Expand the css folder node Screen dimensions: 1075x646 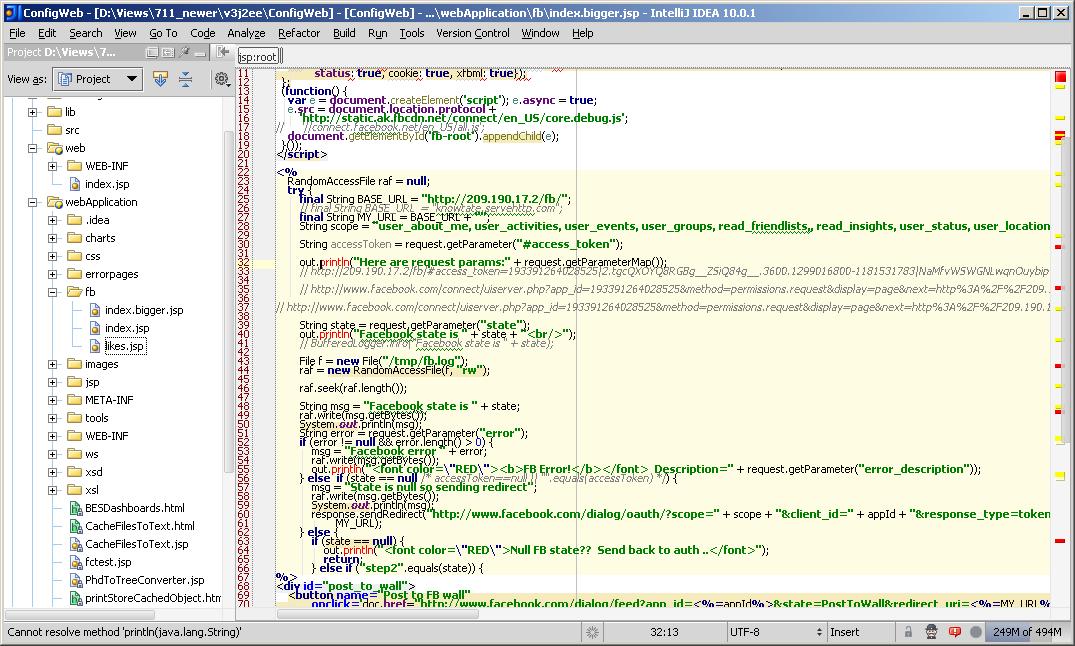pyautogui.click(x=53, y=256)
